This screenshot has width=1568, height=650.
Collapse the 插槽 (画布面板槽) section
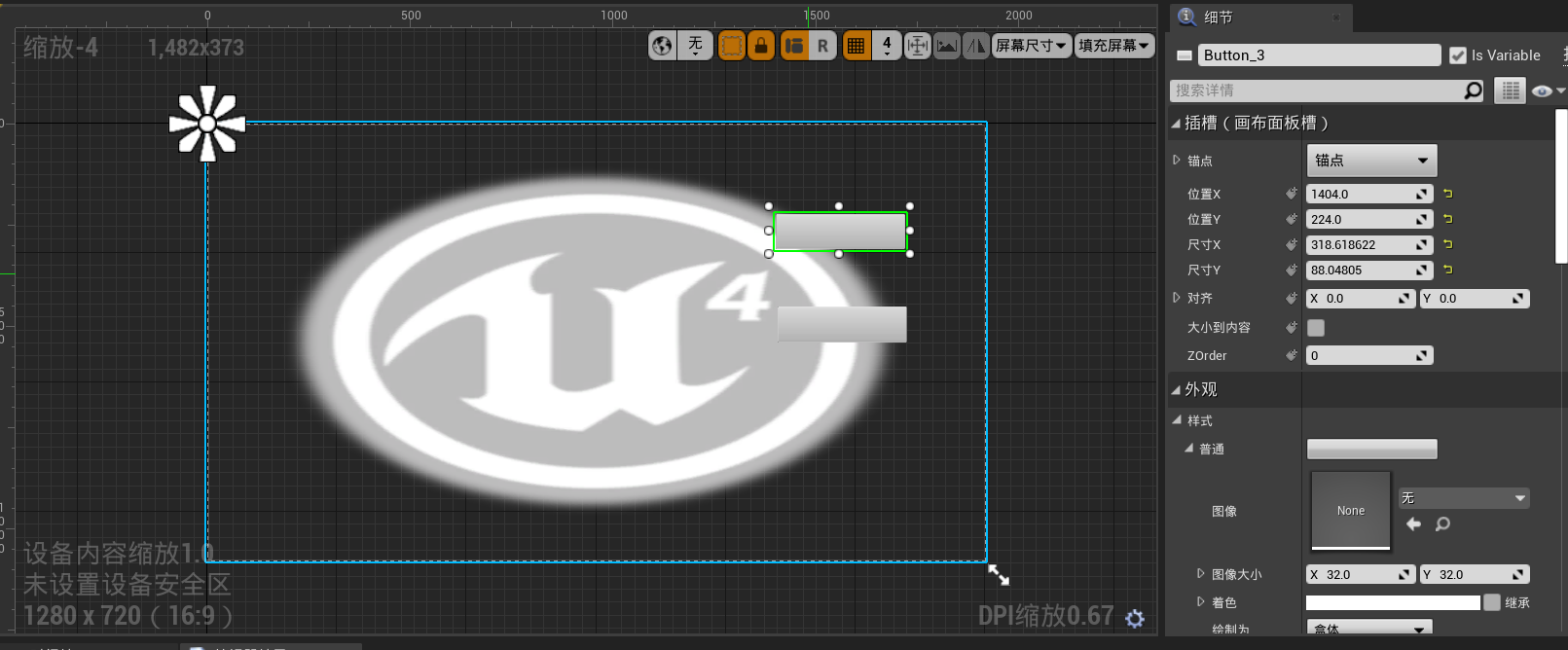tap(1176, 124)
